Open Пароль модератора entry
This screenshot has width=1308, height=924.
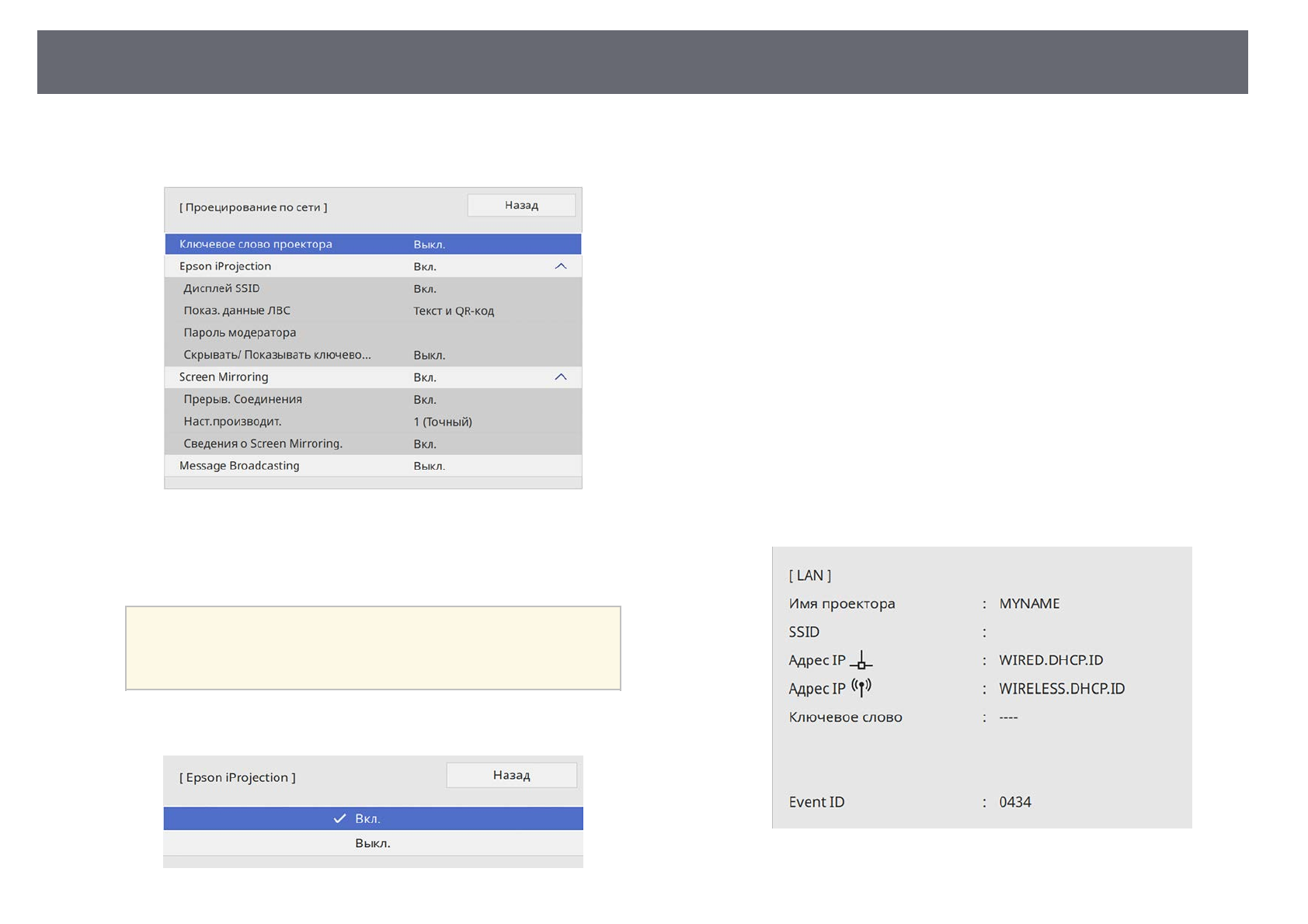tap(373, 332)
